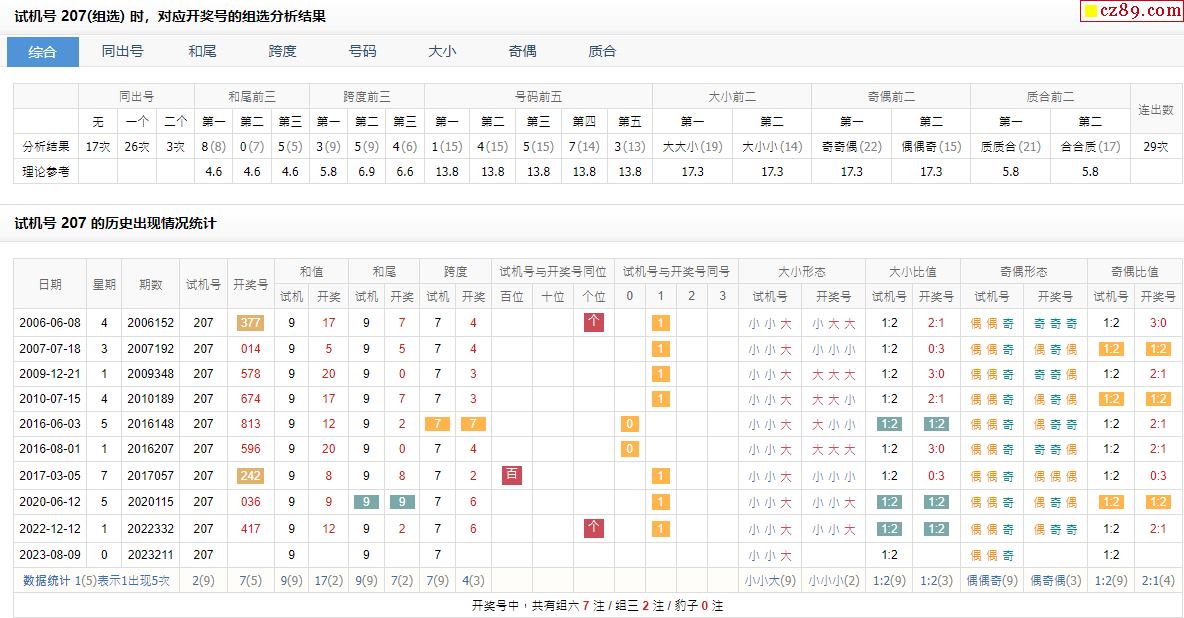1184x618 pixels.
Task: Click the draw number 036
Action: tap(251, 502)
